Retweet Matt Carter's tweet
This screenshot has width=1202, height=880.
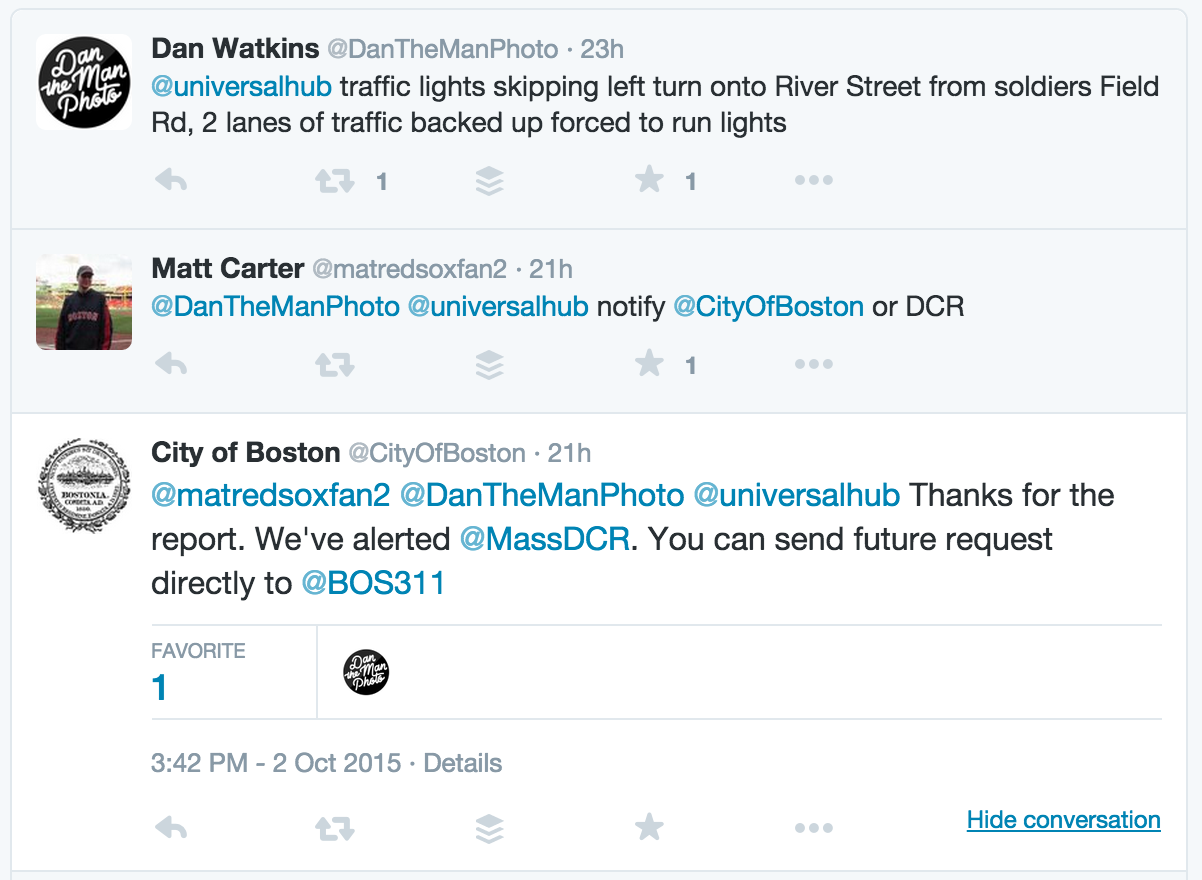[x=334, y=365]
